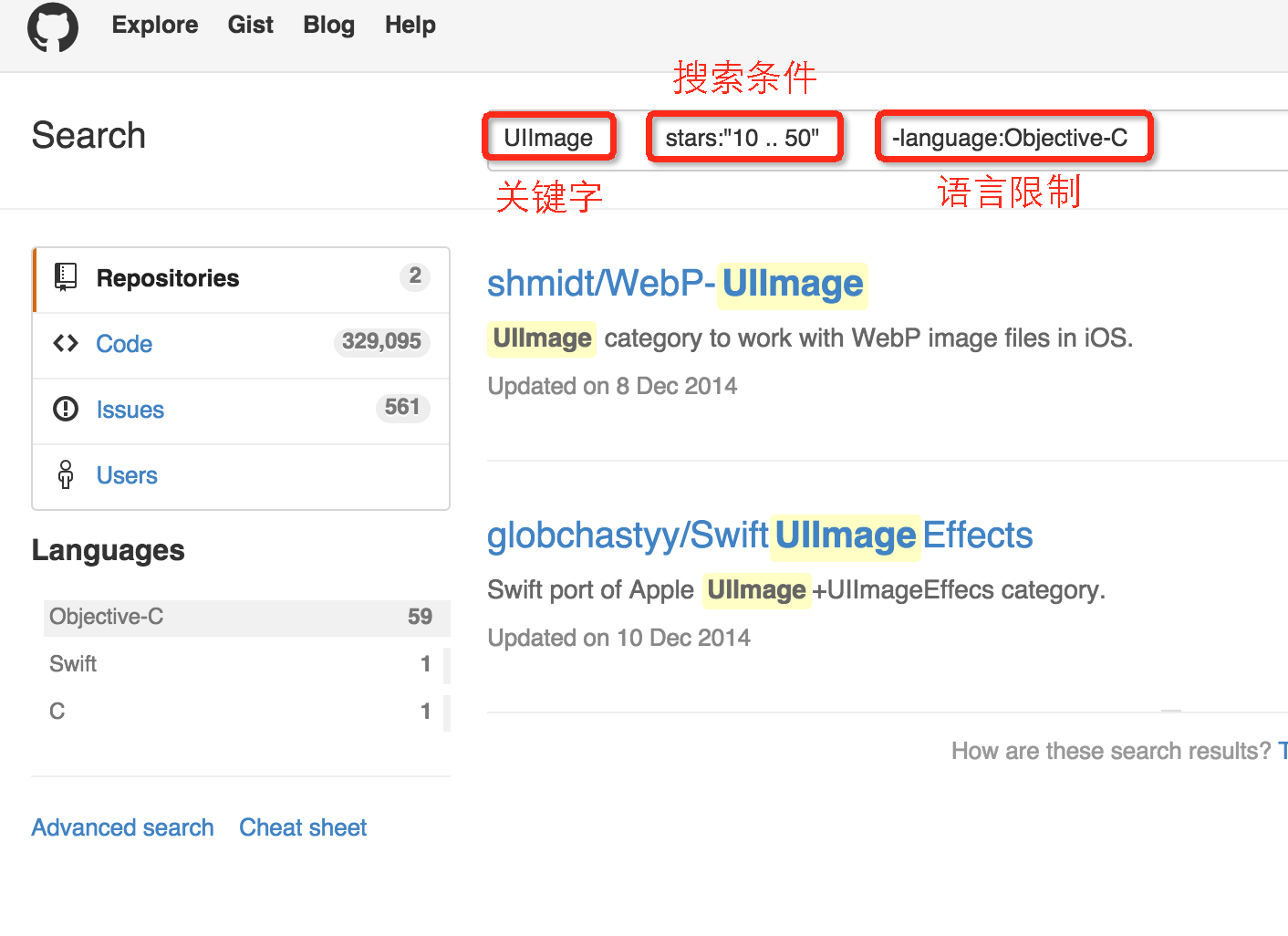This screenshot has height=936, width=1288.
Task: Click the Users person icon
Action: [66, 475]
